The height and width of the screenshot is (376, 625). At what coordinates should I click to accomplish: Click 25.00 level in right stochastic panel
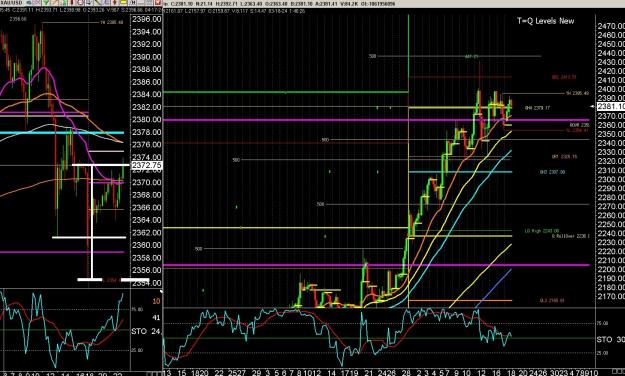point(602,353)
